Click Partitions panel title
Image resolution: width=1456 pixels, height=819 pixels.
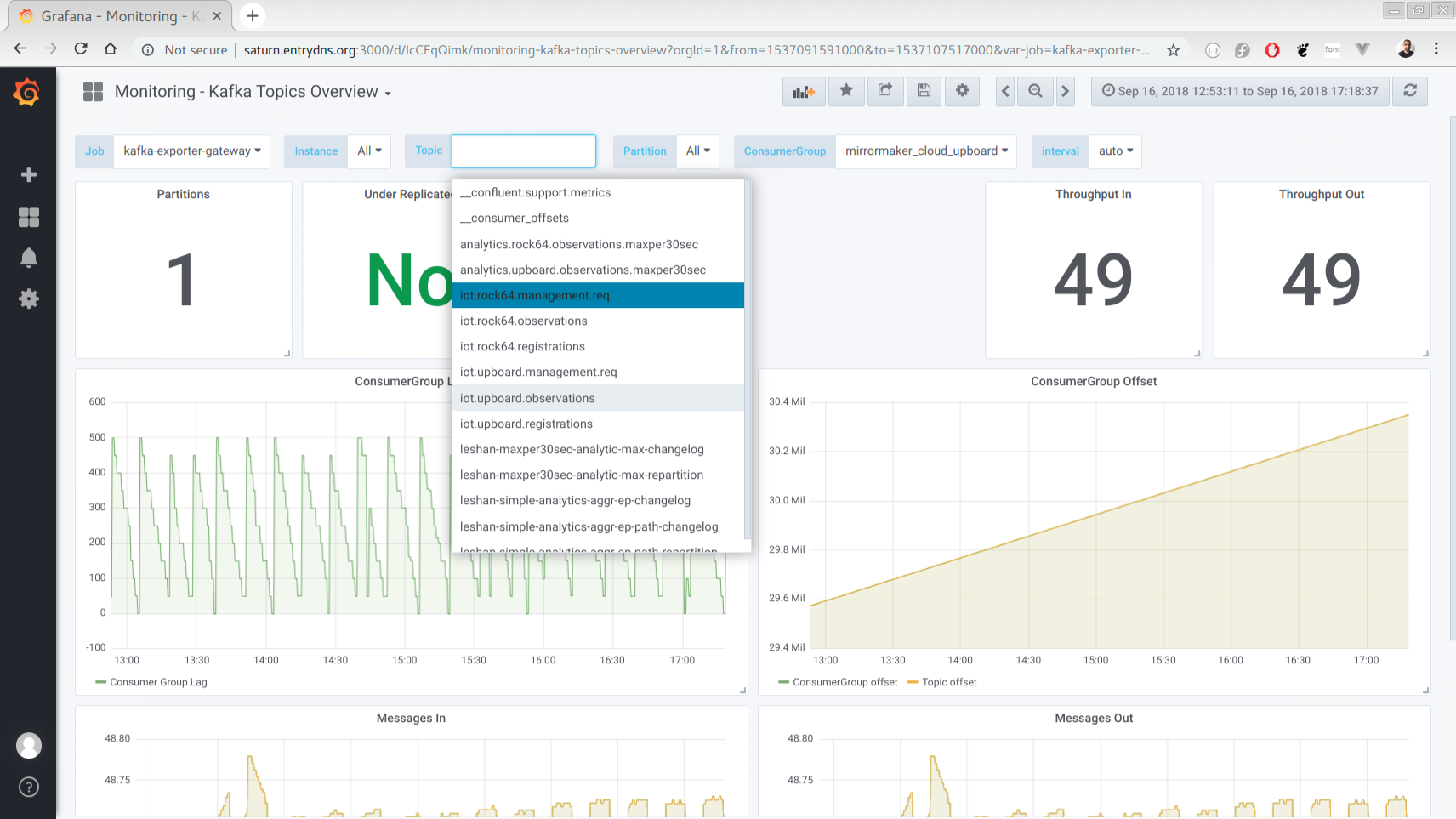coord(183,194)
